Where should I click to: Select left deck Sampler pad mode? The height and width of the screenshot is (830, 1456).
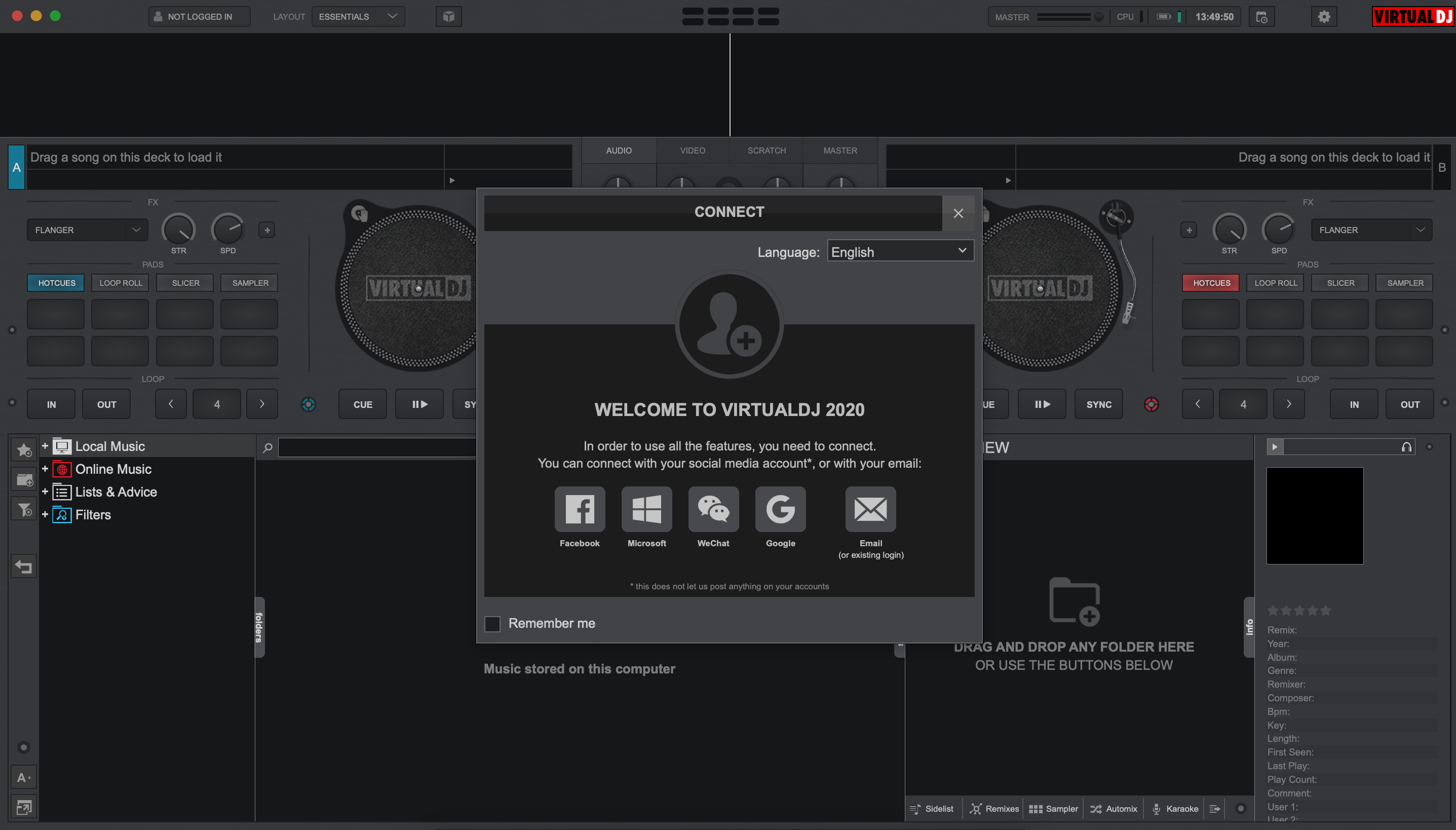tap(250, 283)
